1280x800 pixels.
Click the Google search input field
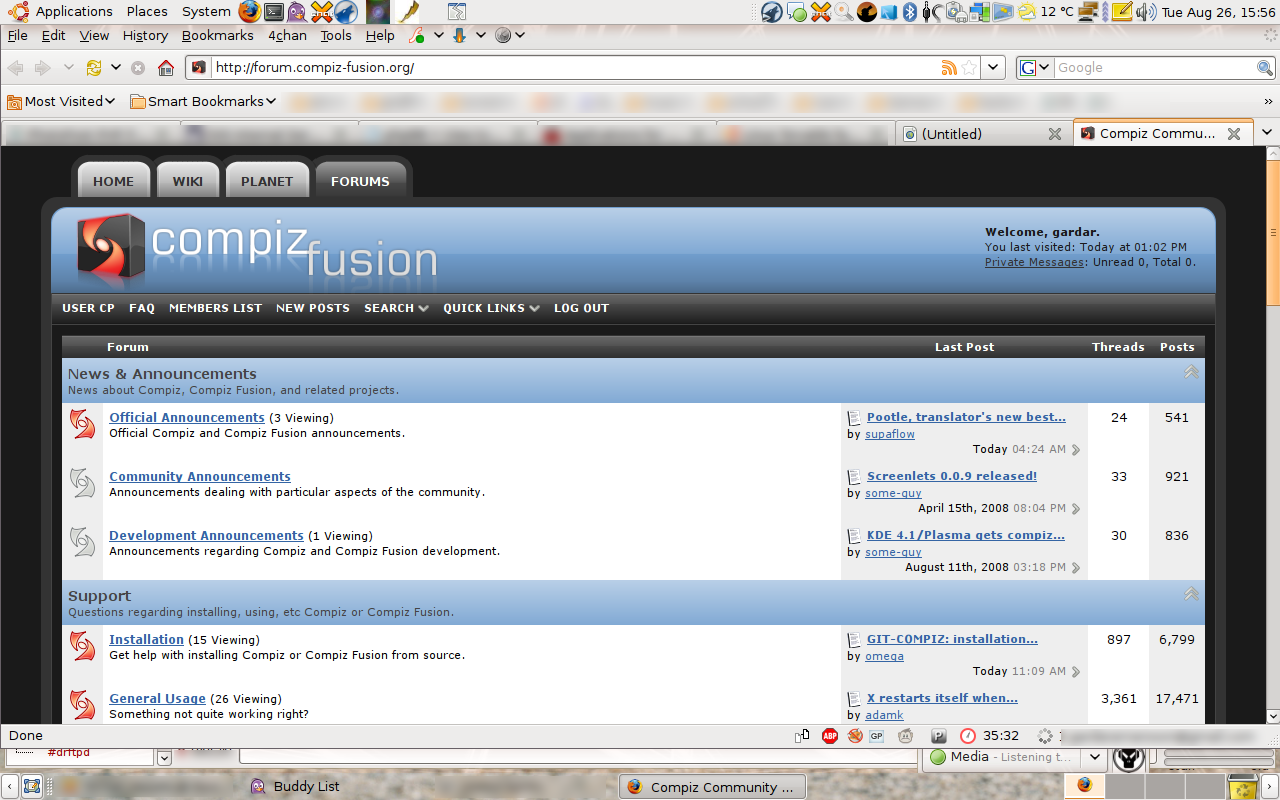[1155, 68]
